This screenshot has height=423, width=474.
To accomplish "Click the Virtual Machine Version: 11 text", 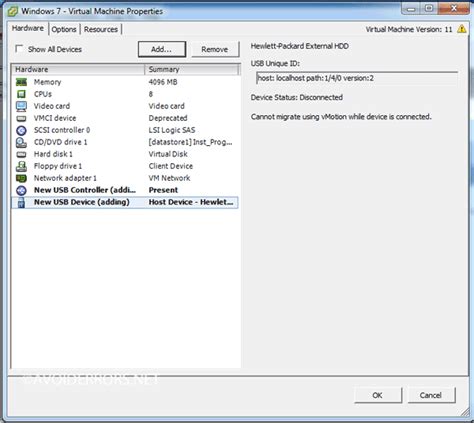I will tap(409, 29).
